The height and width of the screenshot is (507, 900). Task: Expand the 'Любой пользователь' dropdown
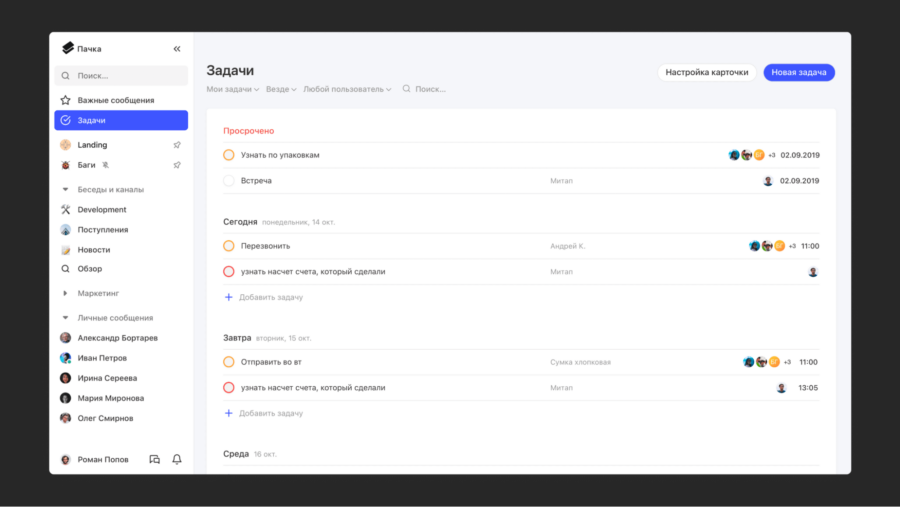pos(347,89)
